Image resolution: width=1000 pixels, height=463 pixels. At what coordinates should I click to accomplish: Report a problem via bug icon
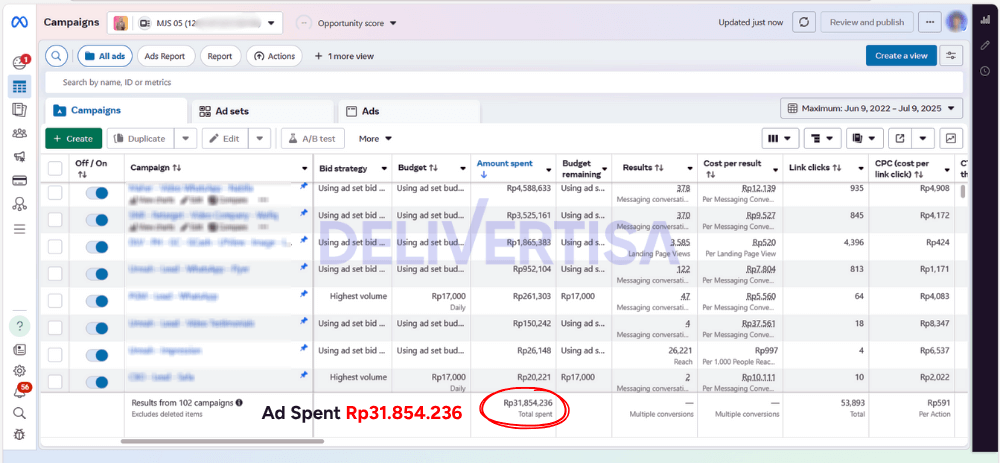(x=19, y=434)
